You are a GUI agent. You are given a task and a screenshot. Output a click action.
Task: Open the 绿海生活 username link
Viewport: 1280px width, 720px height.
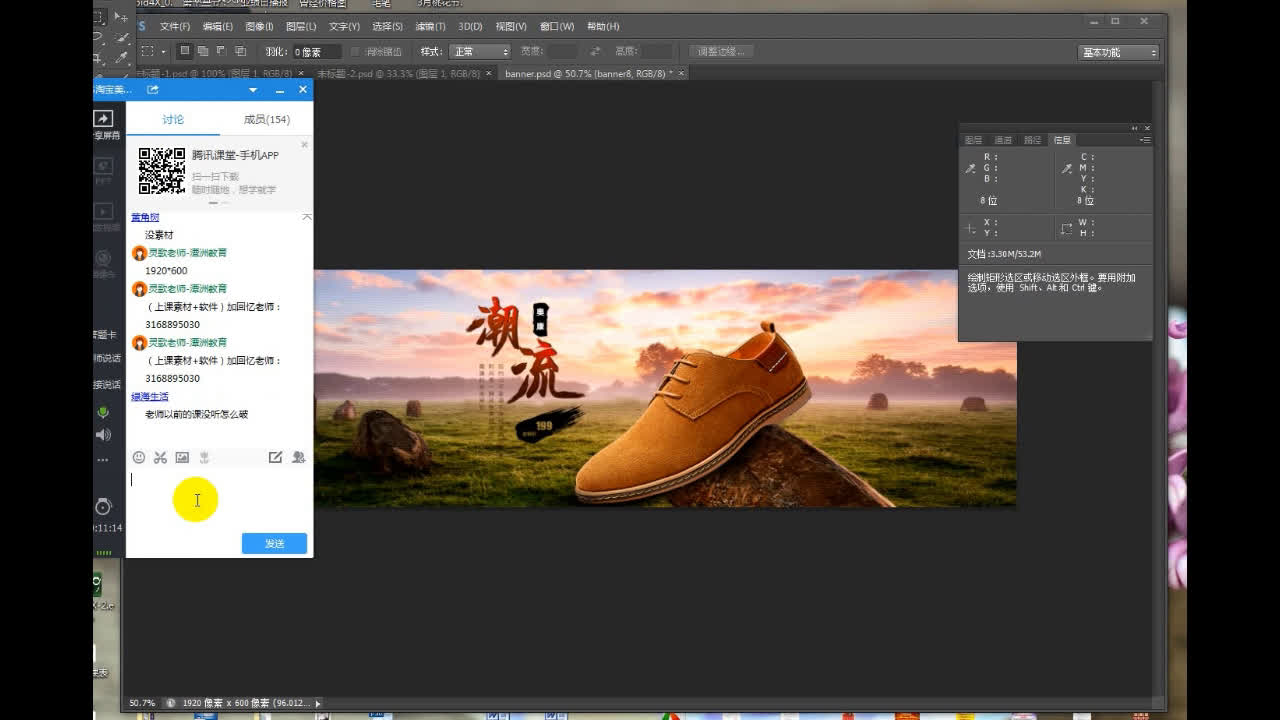[150, 397]
